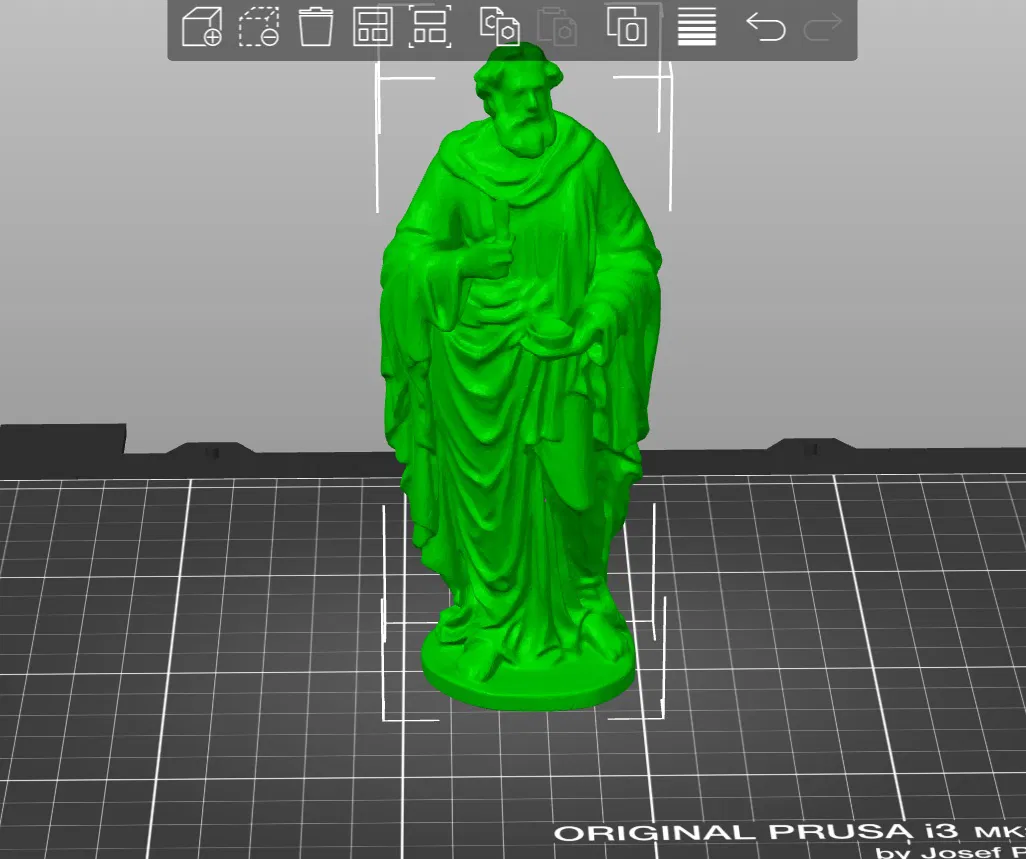Click the Arrange selection icon

pos(430,27)
